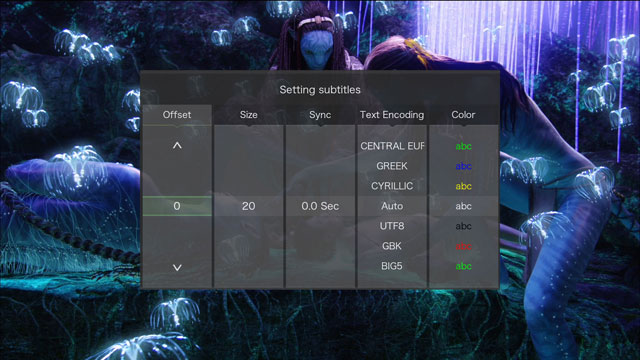Choose BIG5 text encoding
Viewport: 640px width, 360px height.
pos(392,266)
